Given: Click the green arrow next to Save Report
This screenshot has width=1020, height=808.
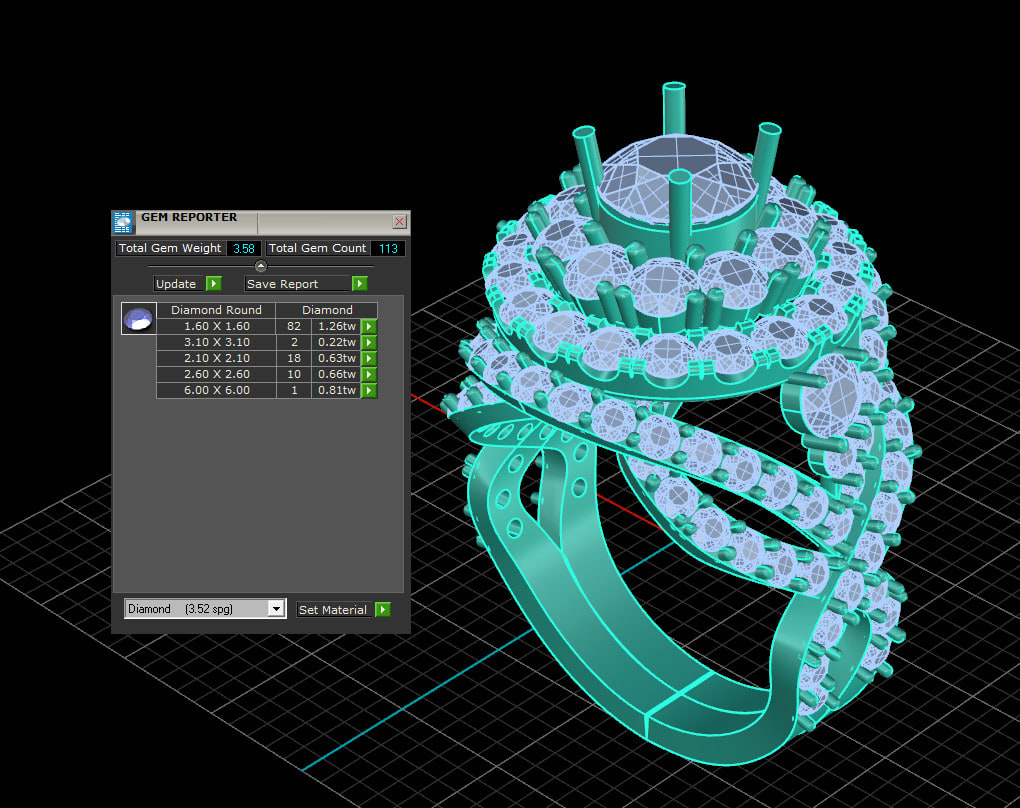Looking at the screenshot, I should pos(359,284).
